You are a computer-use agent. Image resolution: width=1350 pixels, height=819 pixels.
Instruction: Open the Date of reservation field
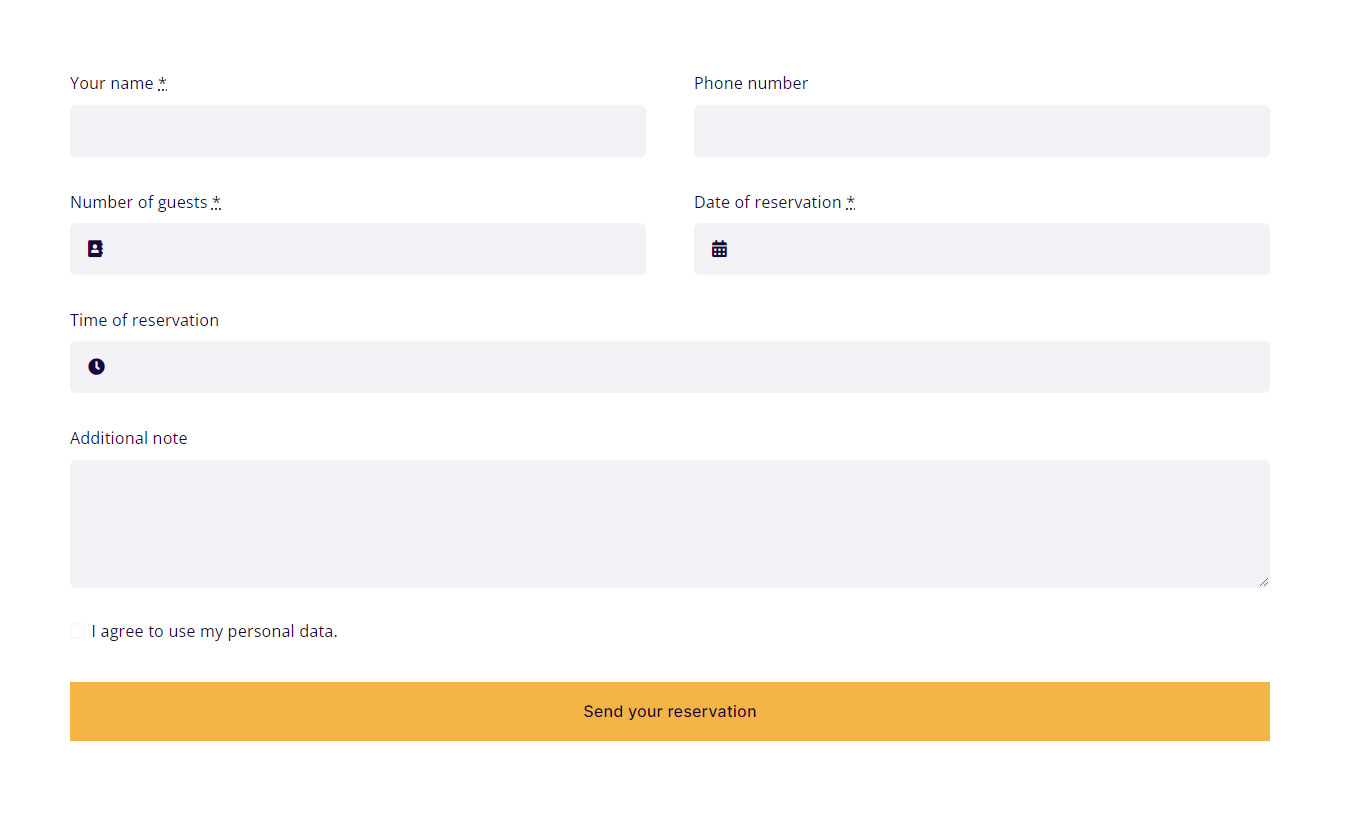click(982, 249)
